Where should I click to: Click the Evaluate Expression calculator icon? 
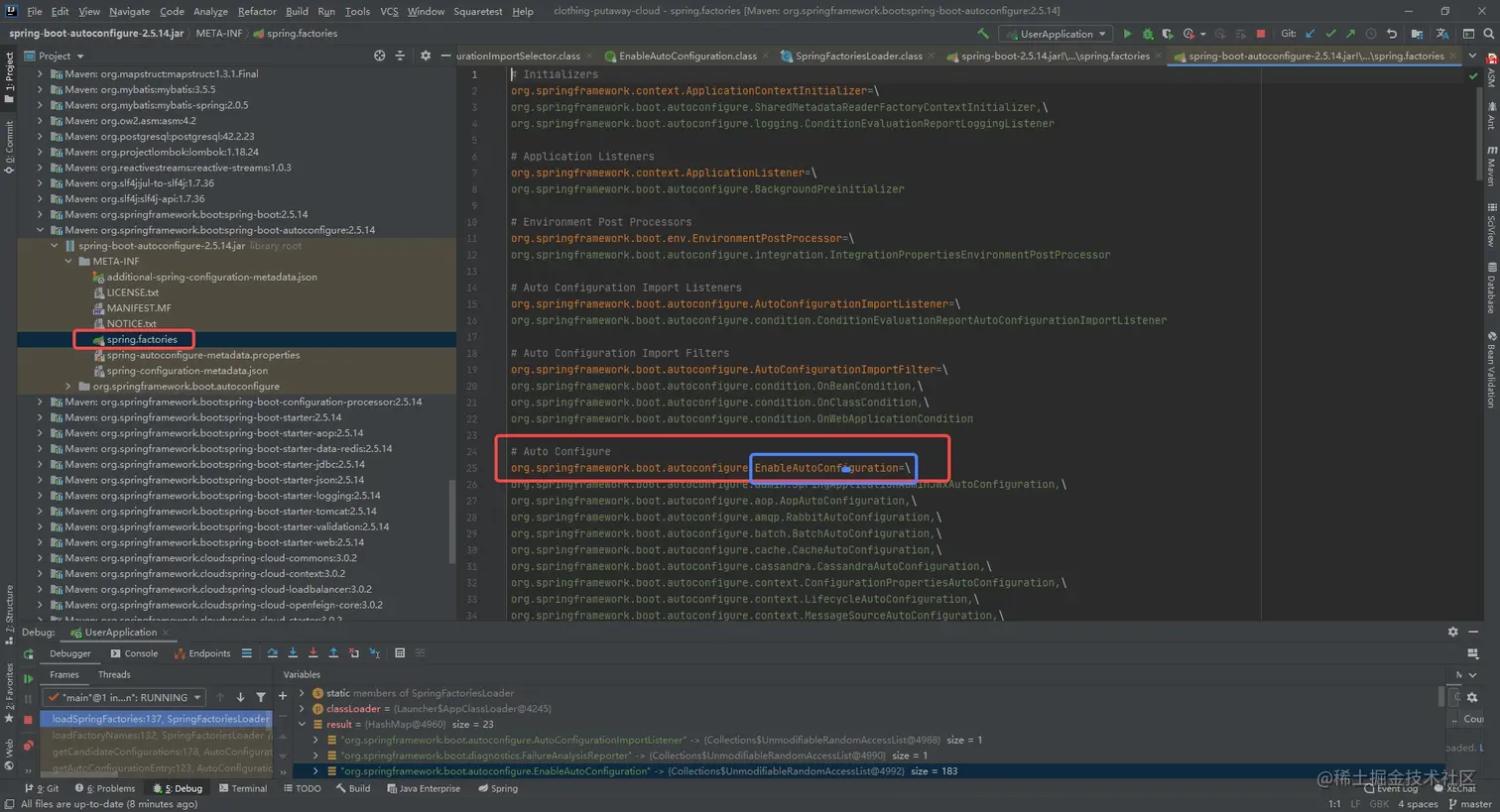pyautogui.click(x=400, y=653)
